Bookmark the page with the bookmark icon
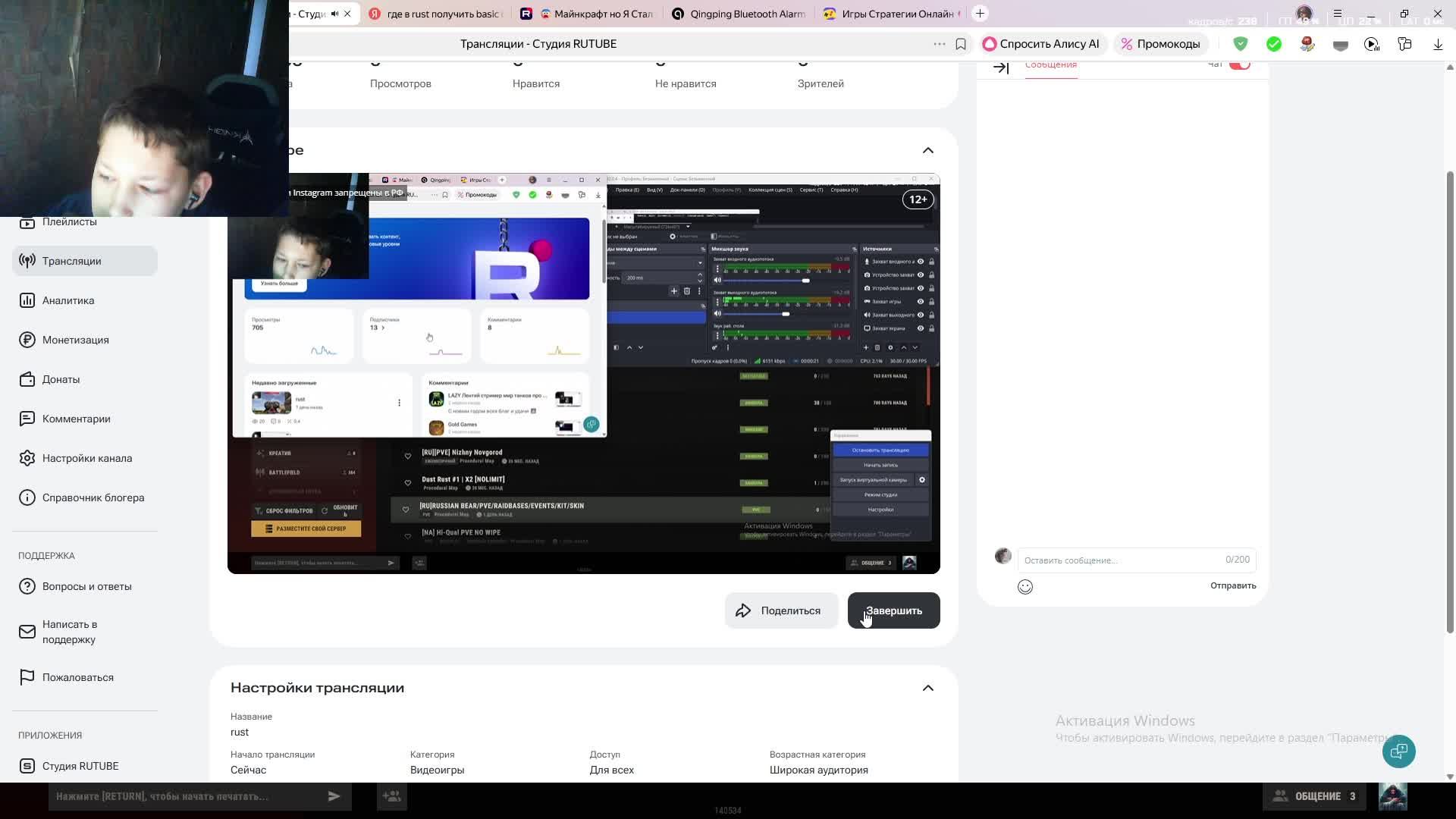Screen dimensions: 1456x819 [x=961, y=44]
